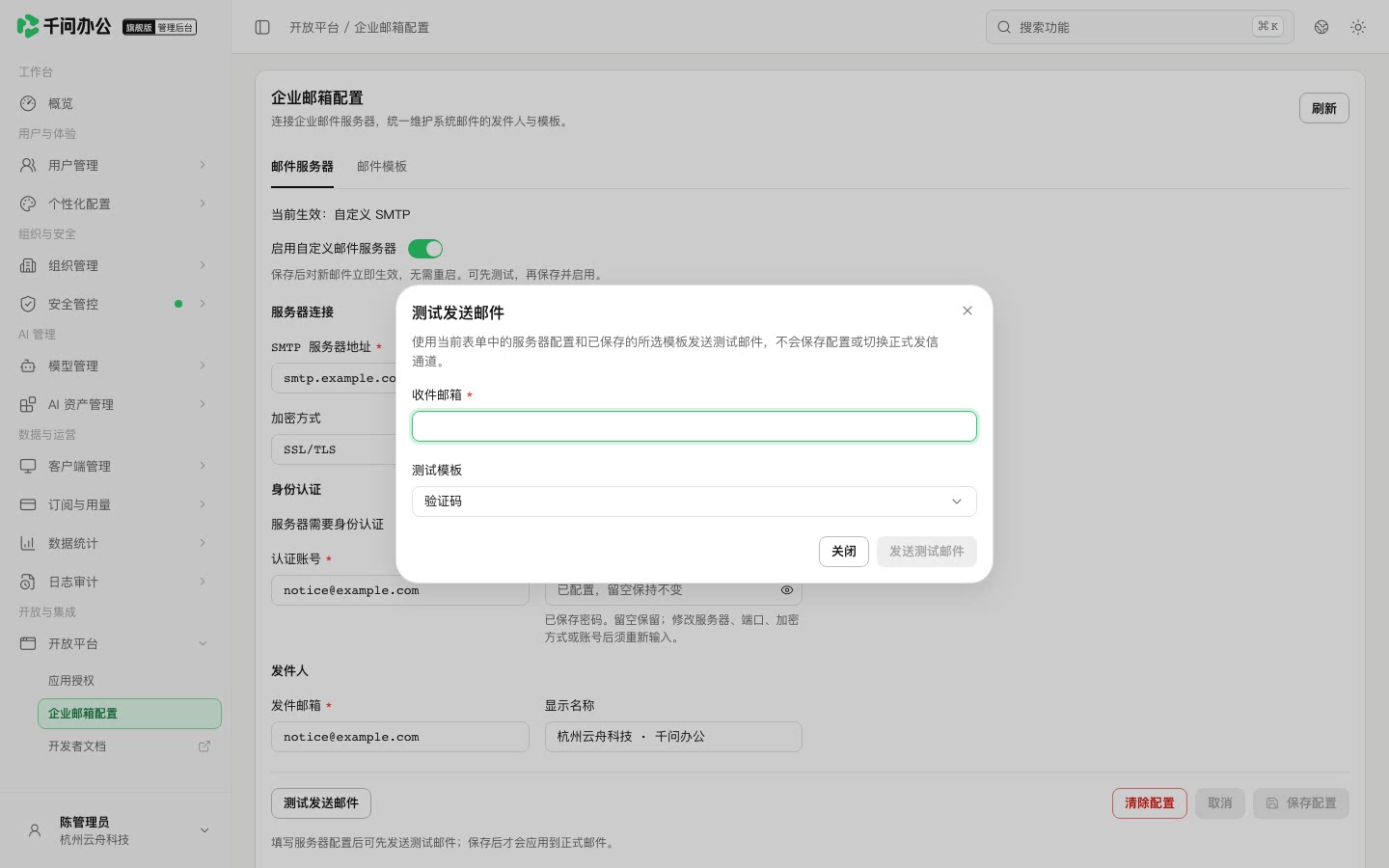Image resolution: width=1389 pixels, height=868 pixels.
Task: Open the 测试模板 验证码 dropdown
Action: coord(694,502)
